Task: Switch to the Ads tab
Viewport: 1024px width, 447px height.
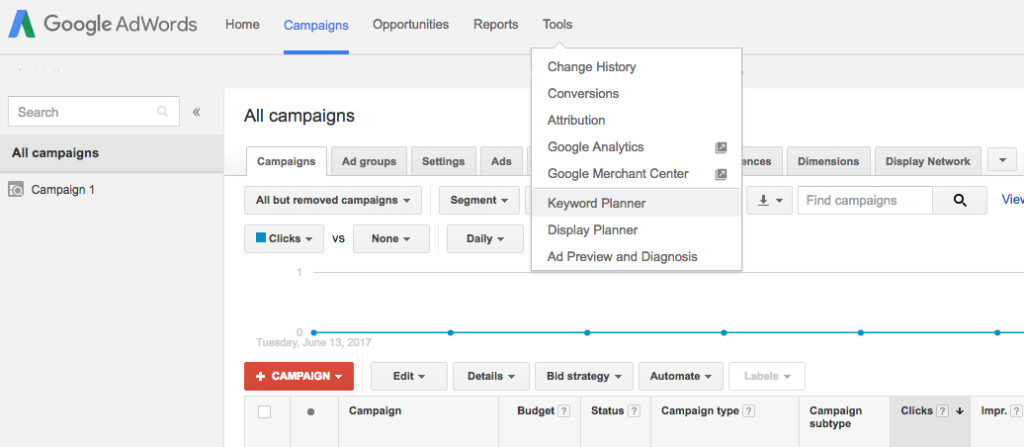Action: pyautogui.click(x=502, y=161)
